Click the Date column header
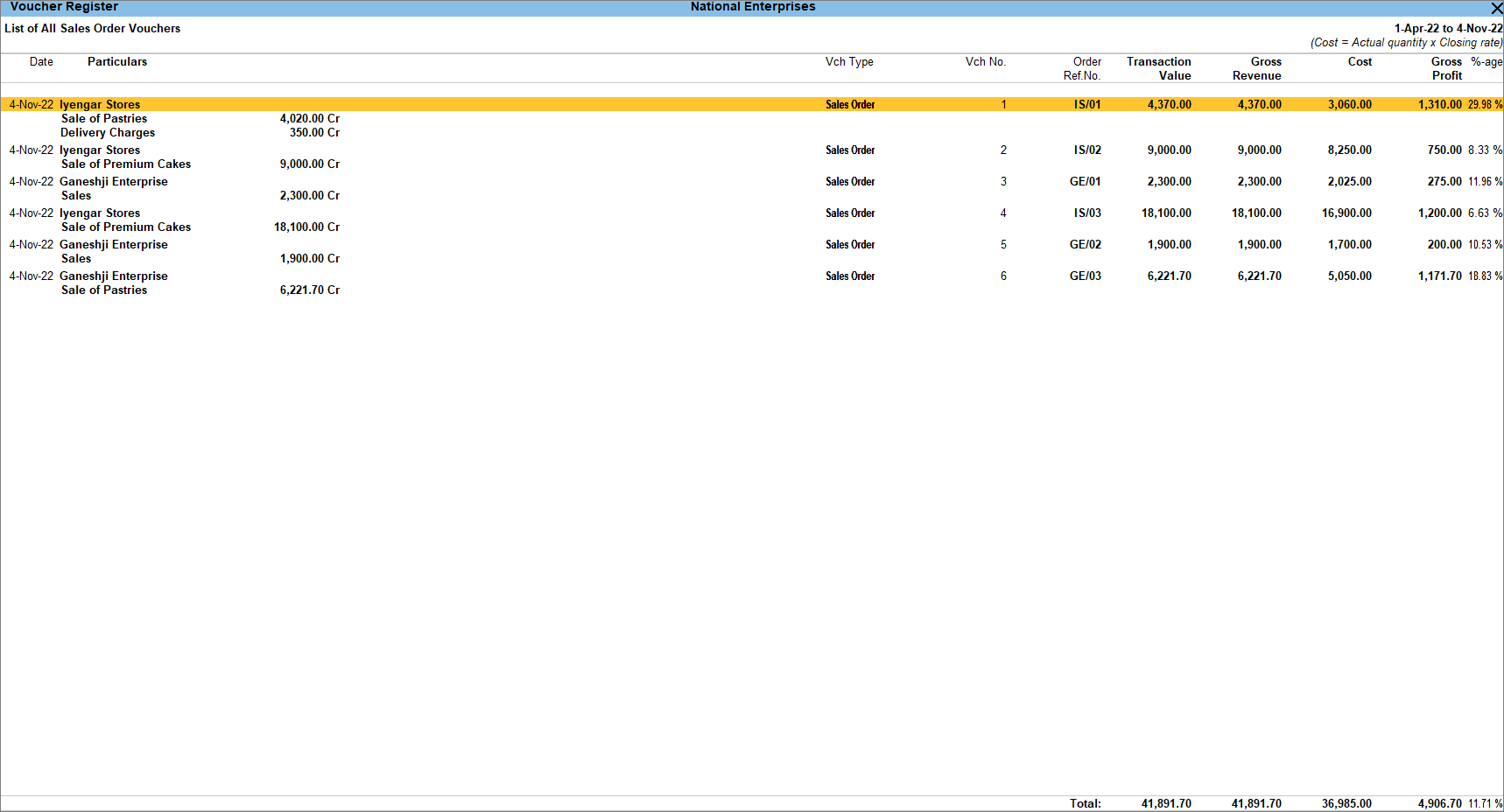Viewport: 1504px width, 812px height. pos(41,62)
